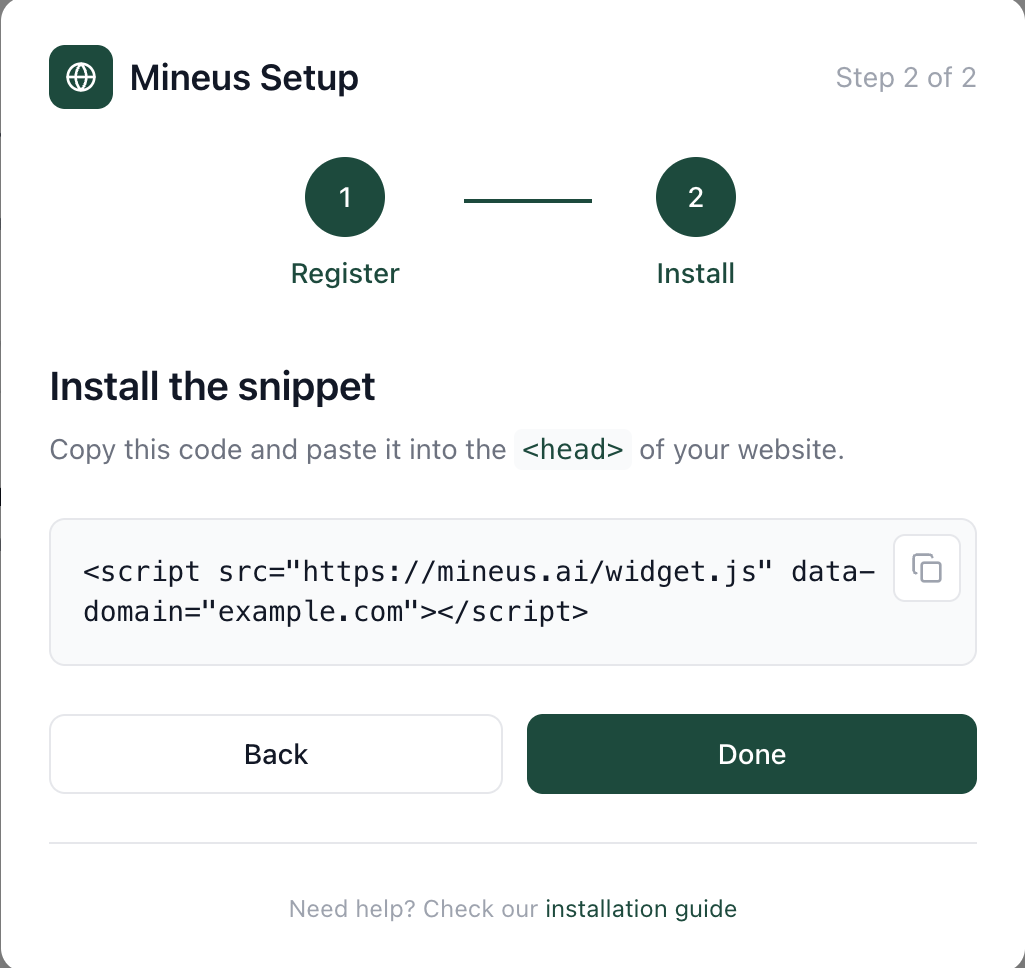Select the Register step

click(344, 273)
